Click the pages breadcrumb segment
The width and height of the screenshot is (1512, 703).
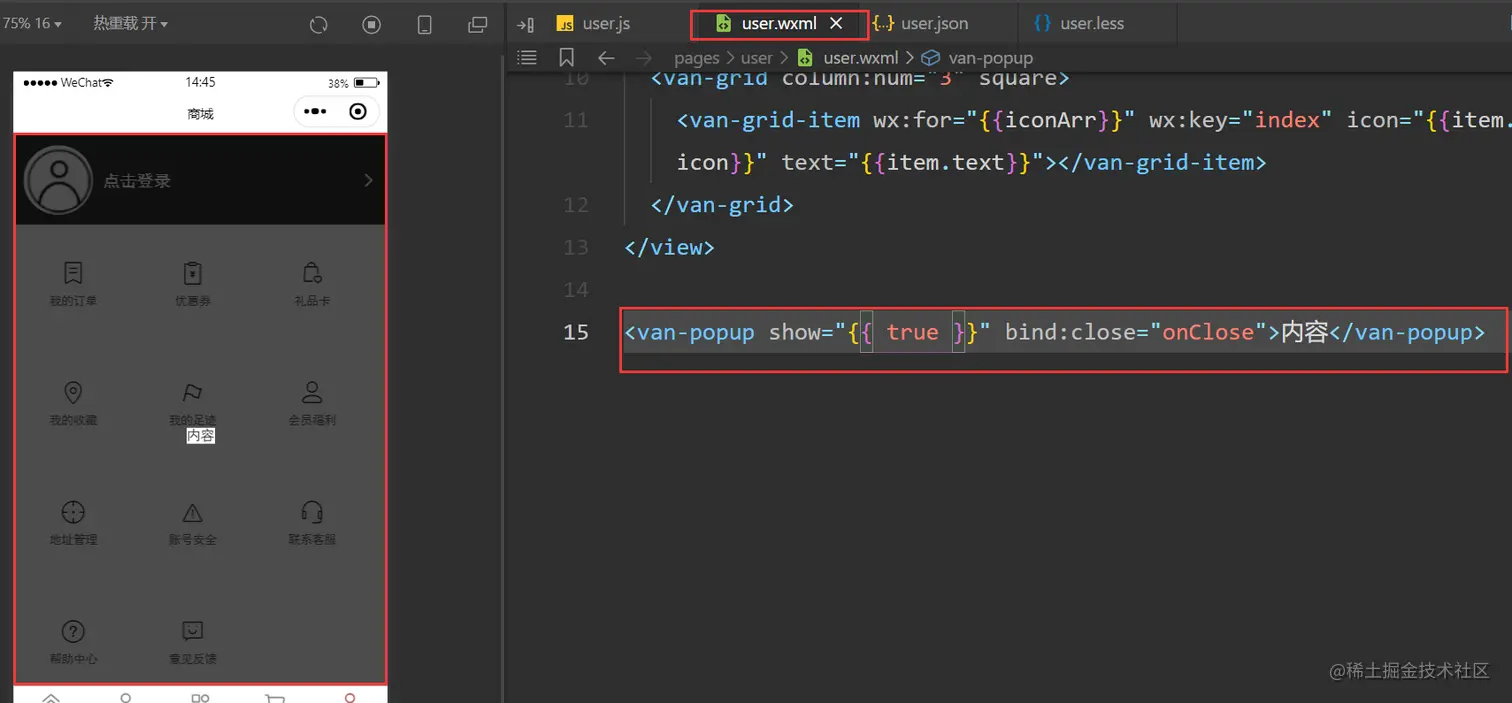(697, 58)
